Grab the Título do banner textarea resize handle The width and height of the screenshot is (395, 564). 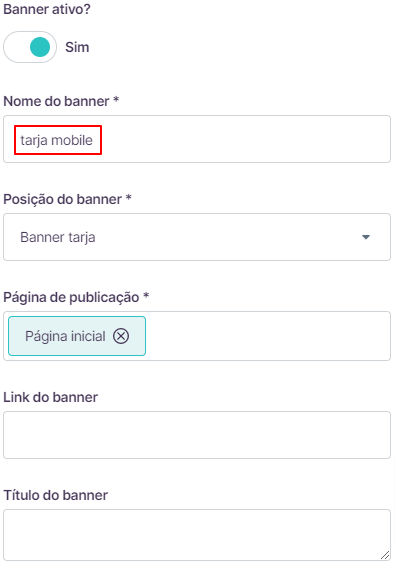[385, 555]
